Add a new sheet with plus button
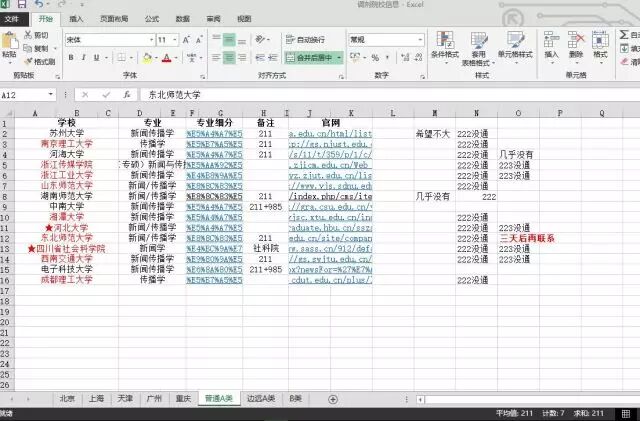640x421 pixels. 333,399
